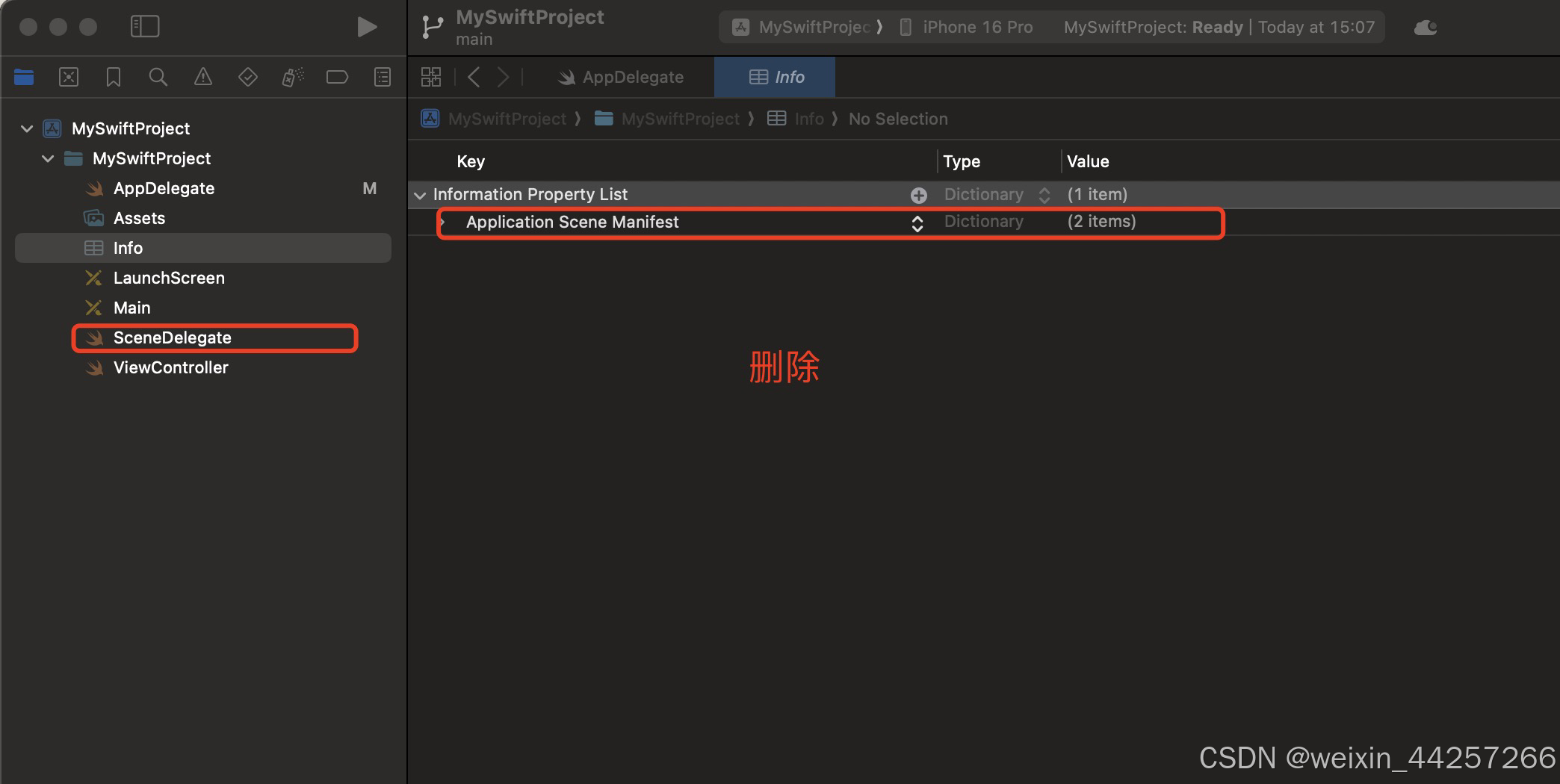Run the project with the play button
This screenshot has height=784, width=1560.
point(366,26)
